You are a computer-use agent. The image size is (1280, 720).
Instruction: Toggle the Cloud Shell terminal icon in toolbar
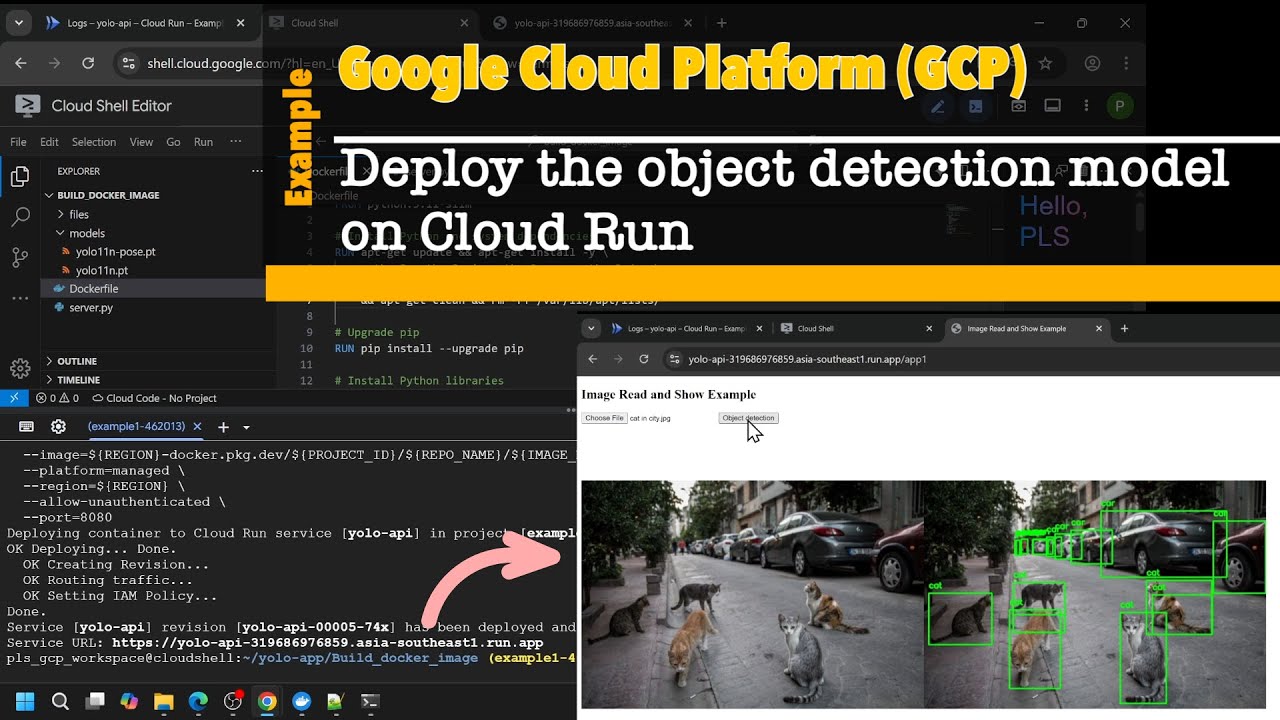(x=975, y=106)
